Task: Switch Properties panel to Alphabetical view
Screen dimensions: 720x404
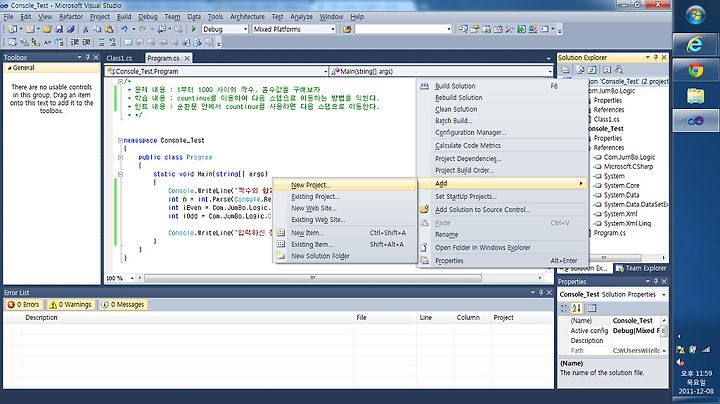Action: (x=577, y=308)
